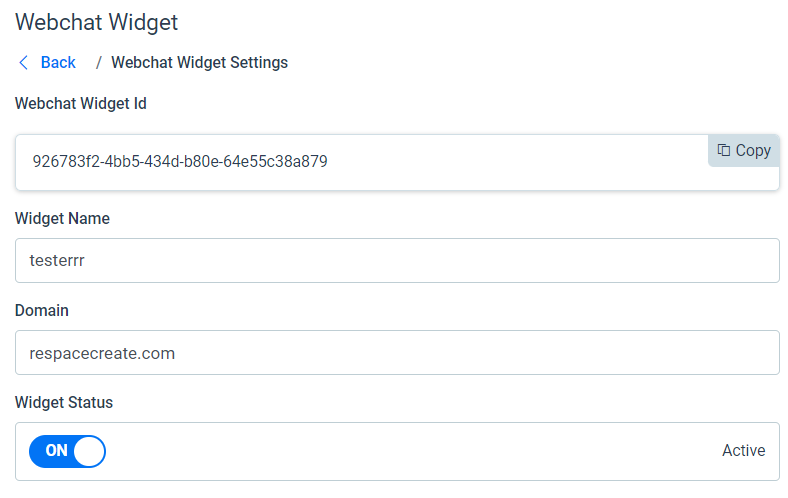Click the Webchat Widget page heading

96,22
